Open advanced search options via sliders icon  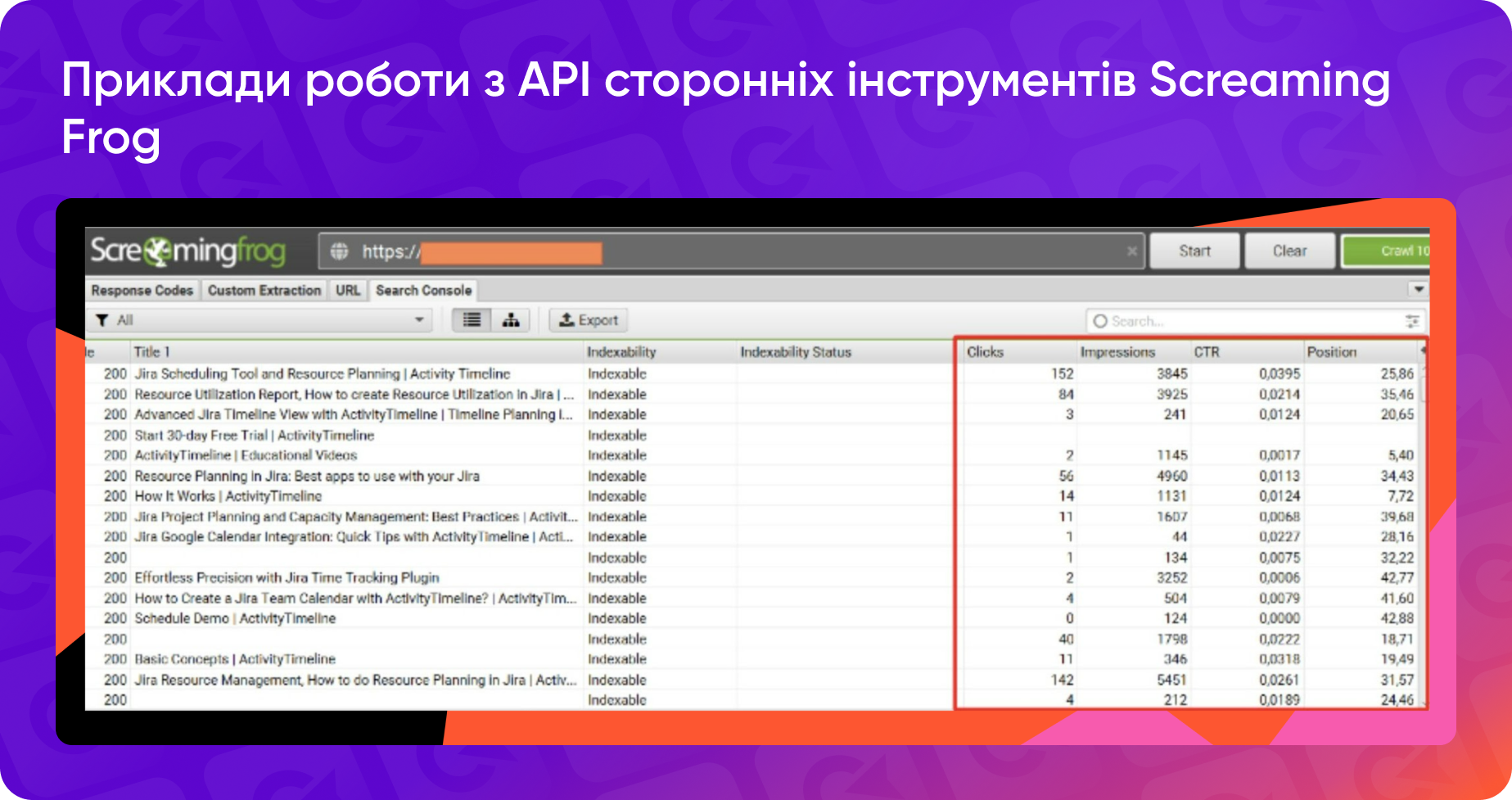click(1414, 320)
